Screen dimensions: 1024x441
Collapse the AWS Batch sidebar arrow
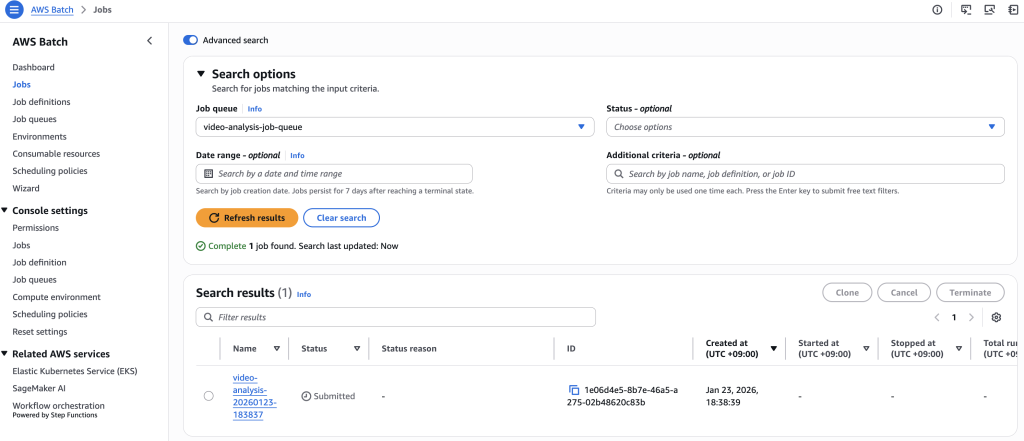(150, 41)
